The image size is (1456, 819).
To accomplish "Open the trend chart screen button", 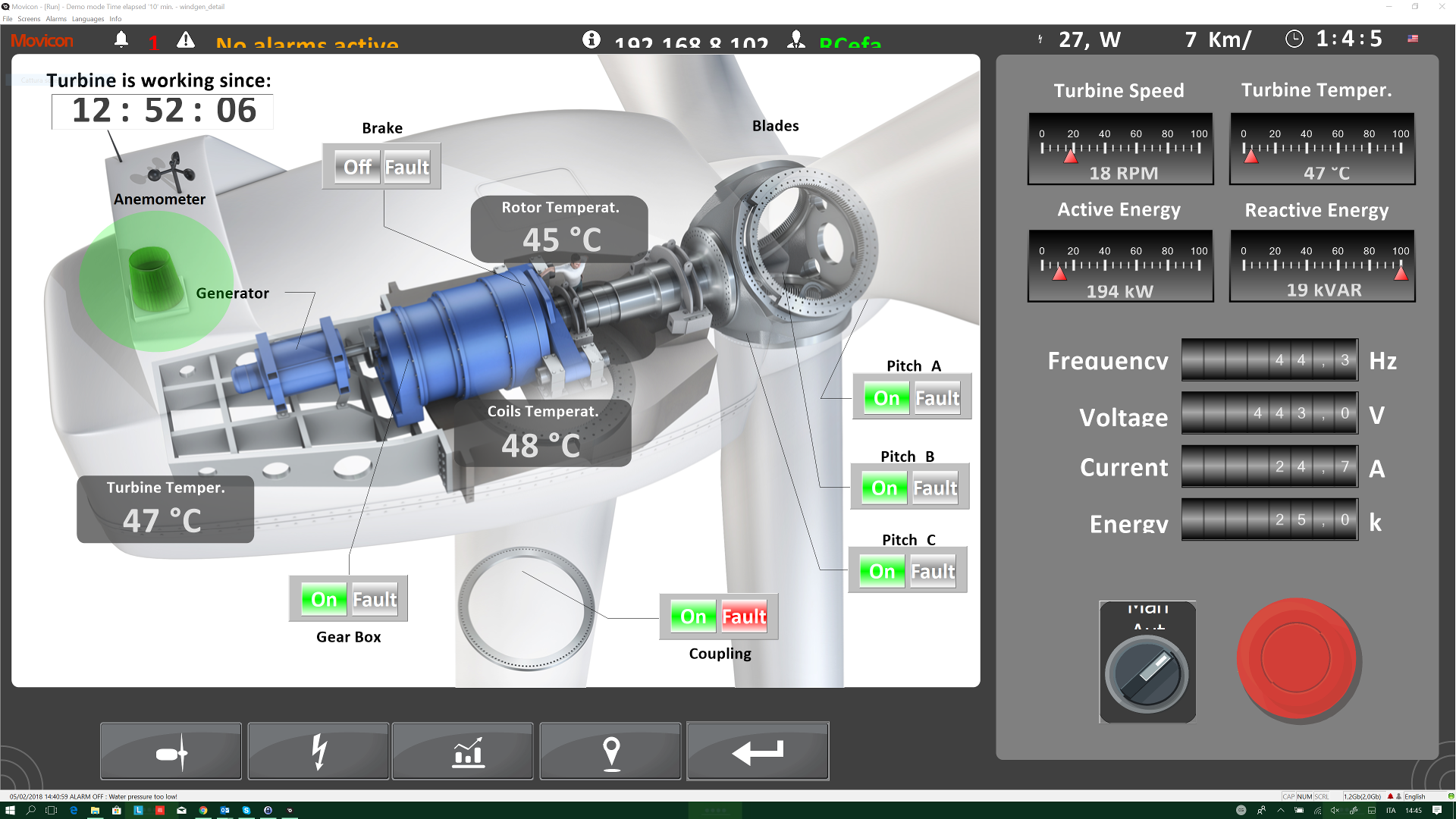I will coord(463,752).
